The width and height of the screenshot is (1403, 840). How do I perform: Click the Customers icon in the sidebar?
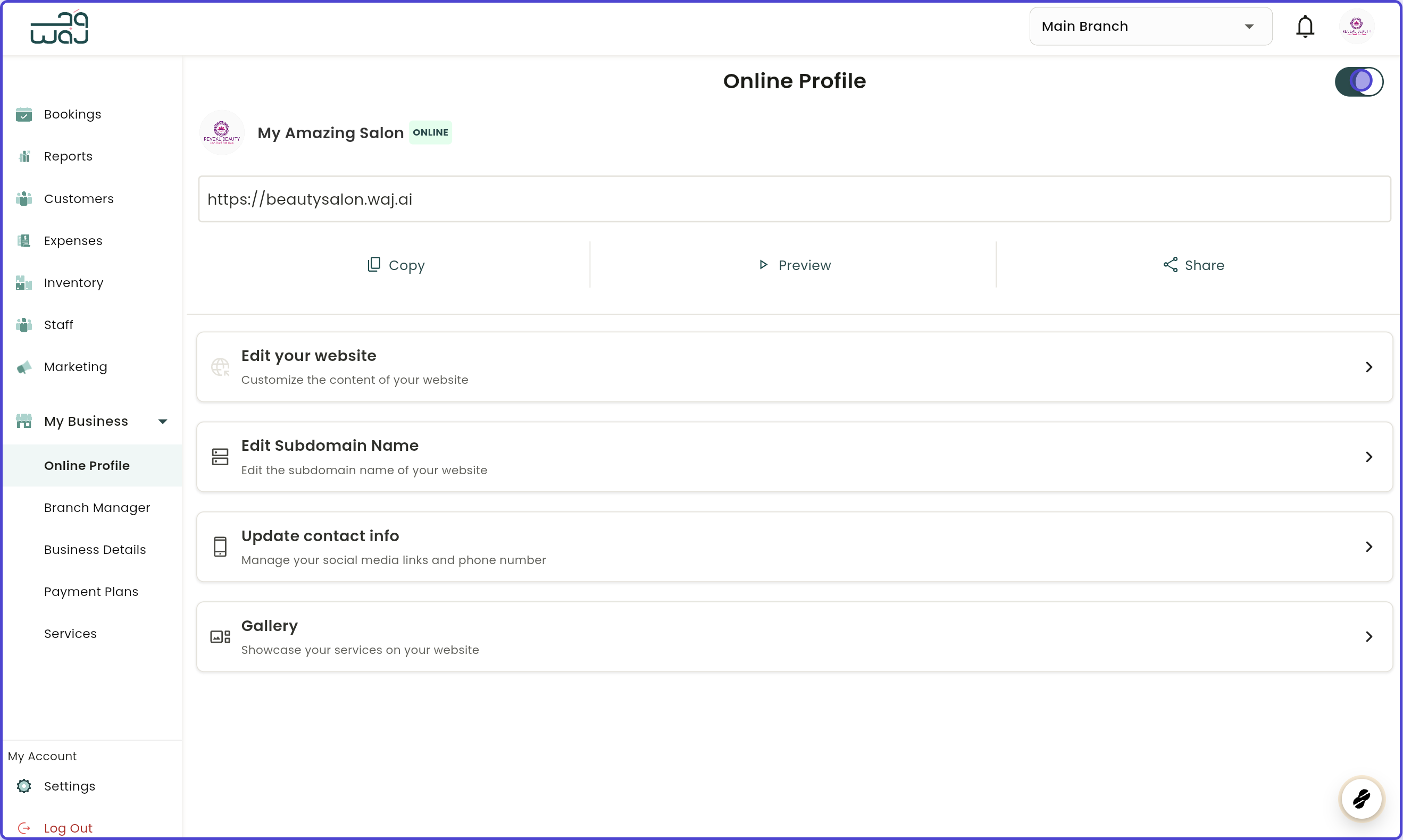click(24, 198)
